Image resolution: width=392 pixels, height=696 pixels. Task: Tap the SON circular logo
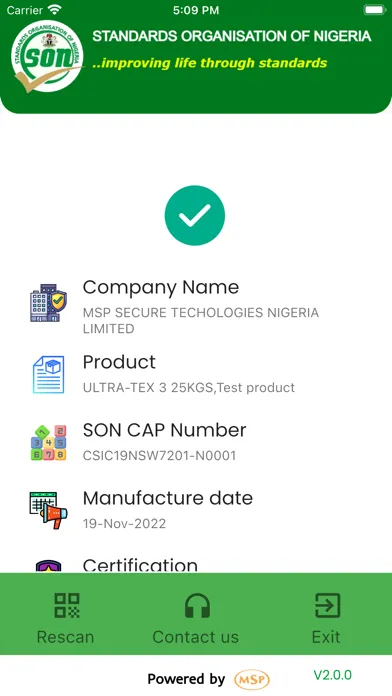click(x=47, y=56)
